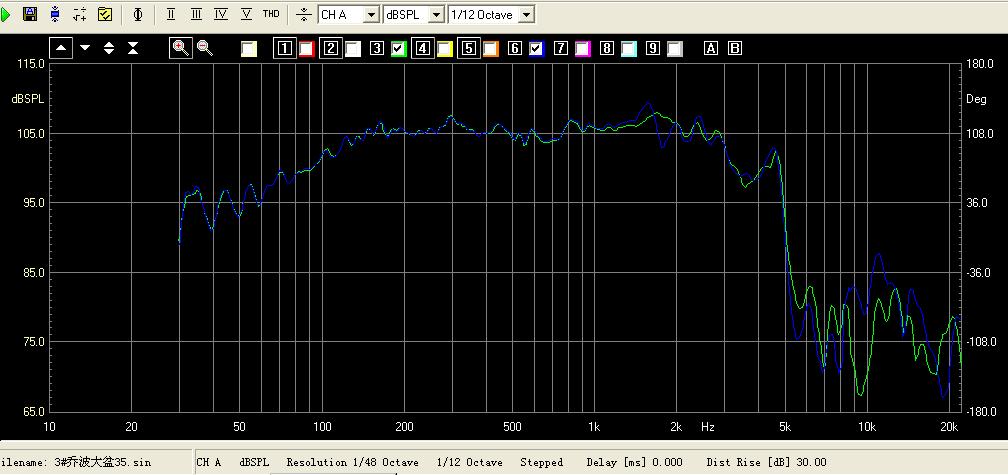Click the B curve button
1008x475 pixels.
[x=735, y=48]
